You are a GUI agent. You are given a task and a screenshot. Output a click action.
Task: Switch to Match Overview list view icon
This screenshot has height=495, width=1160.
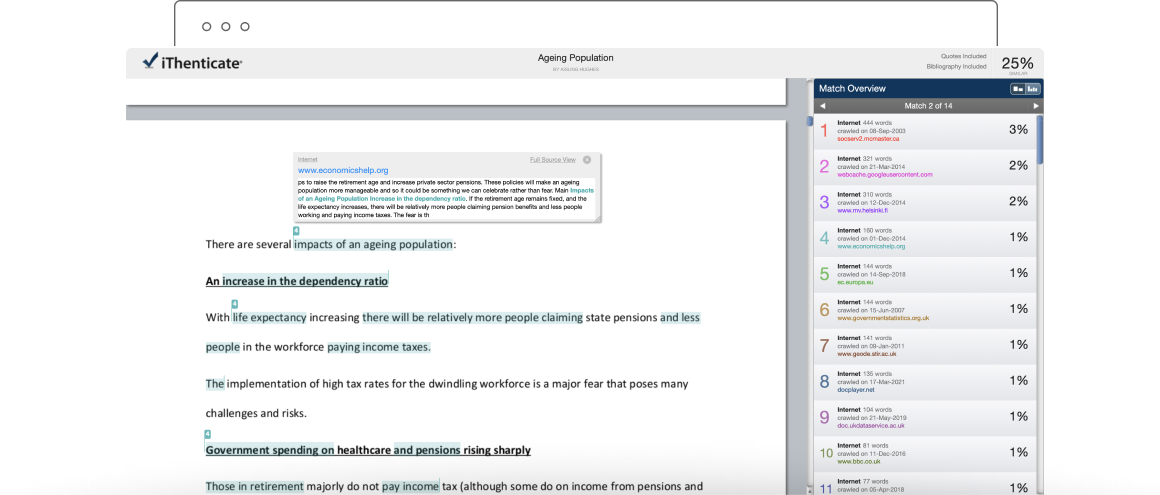click(x=1018, y=89)
